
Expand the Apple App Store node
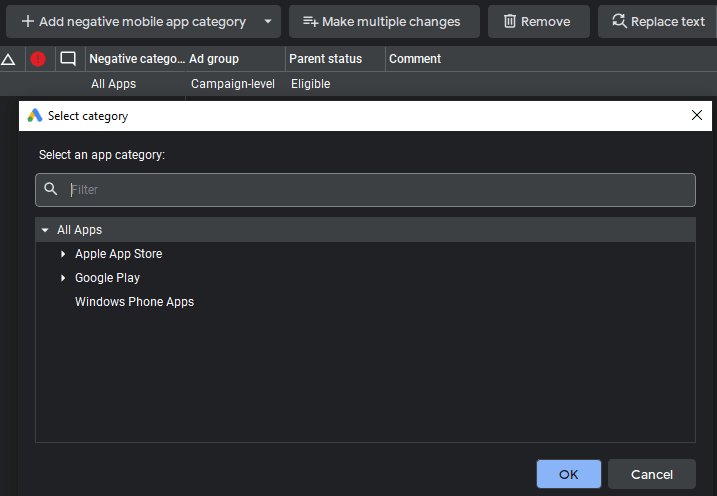(63, 254)
